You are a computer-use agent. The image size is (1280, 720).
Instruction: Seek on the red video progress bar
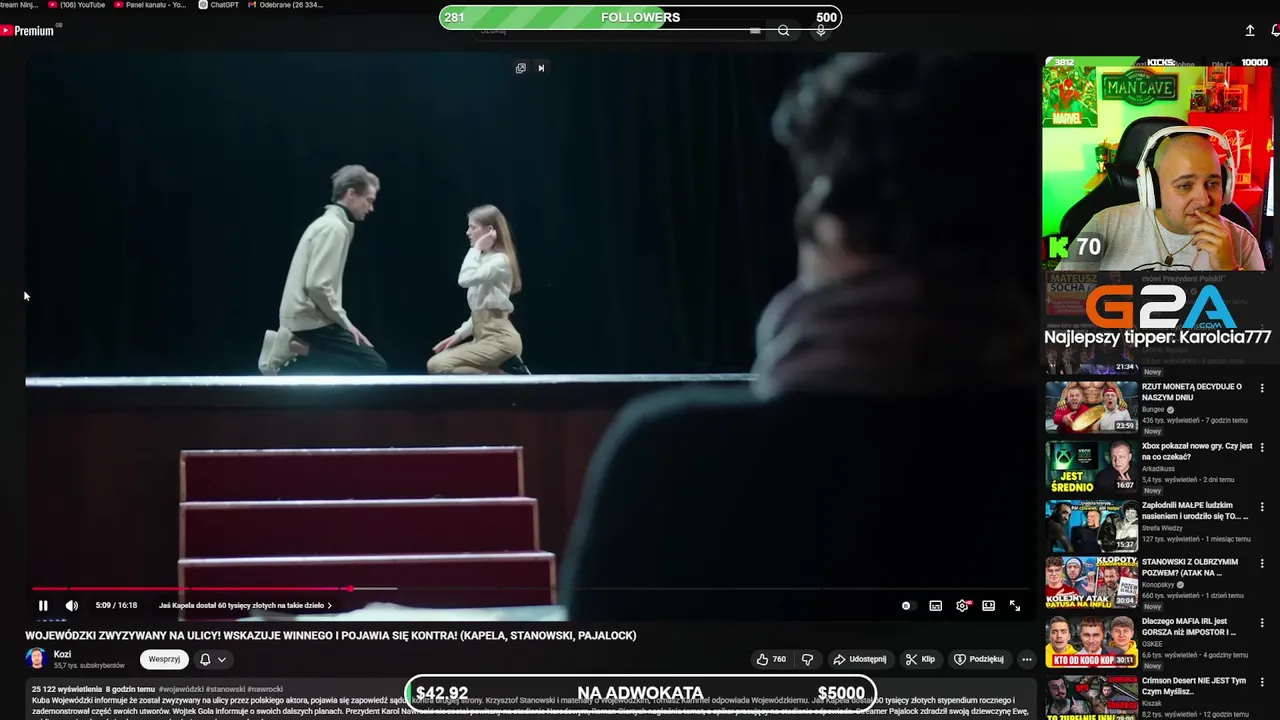tap(530, 589)
